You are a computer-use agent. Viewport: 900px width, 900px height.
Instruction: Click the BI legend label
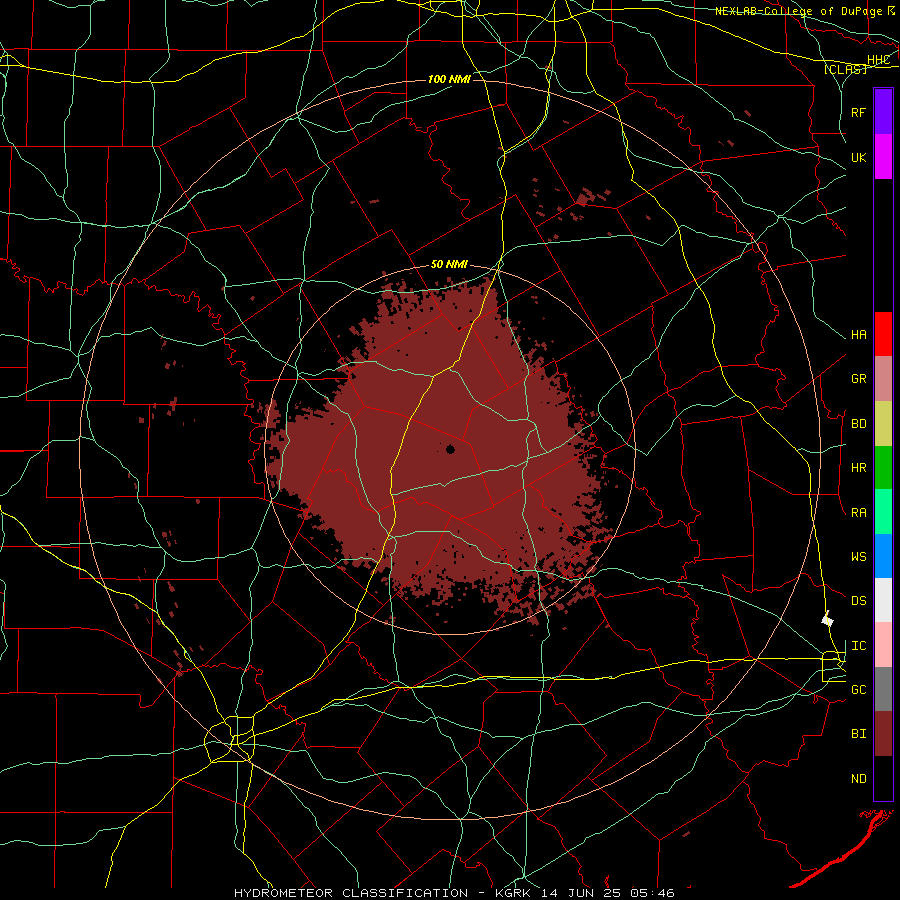click(858, 734)
